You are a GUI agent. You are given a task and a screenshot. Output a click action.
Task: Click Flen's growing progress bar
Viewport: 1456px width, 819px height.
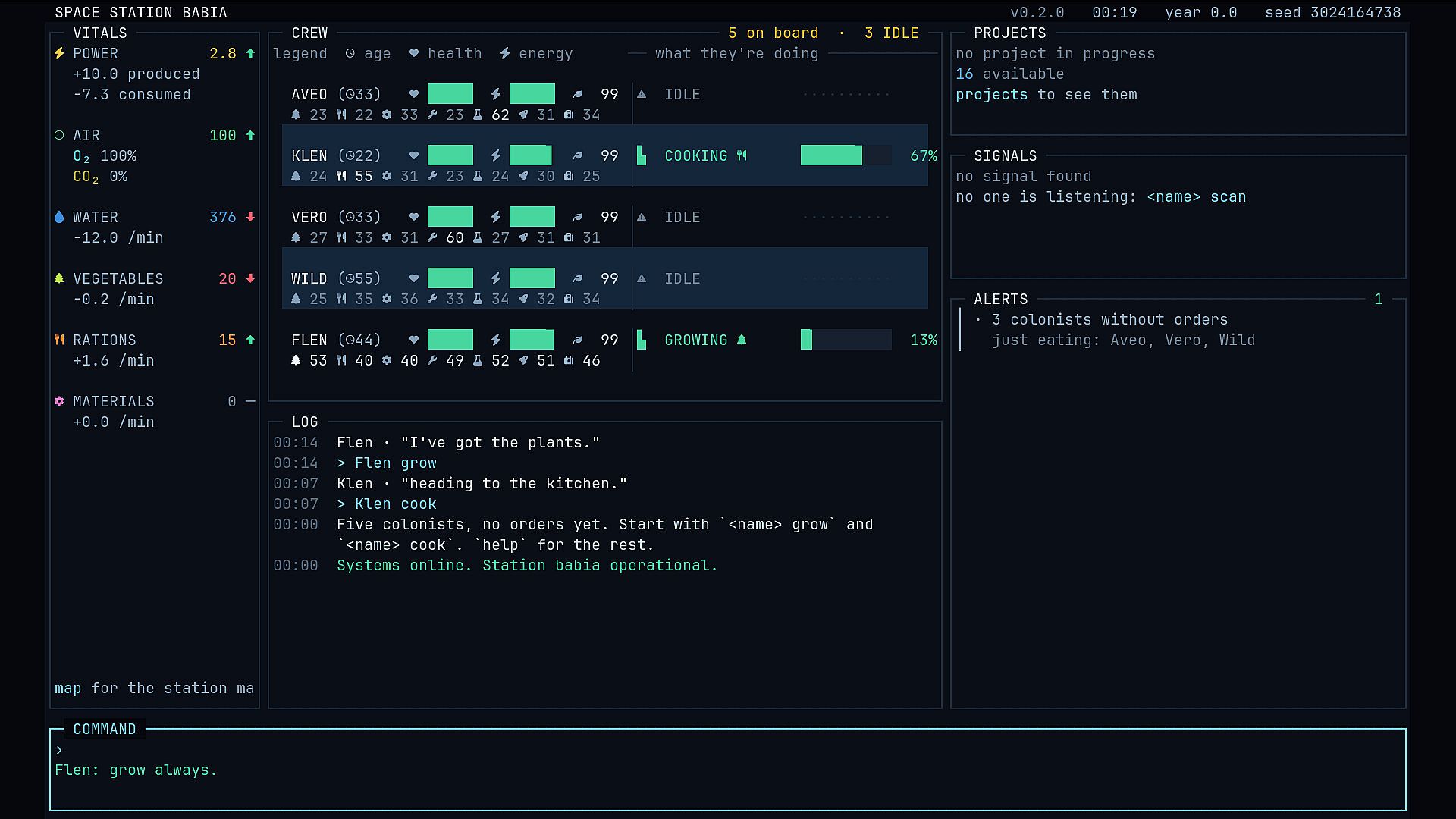(x=846, y=340)
